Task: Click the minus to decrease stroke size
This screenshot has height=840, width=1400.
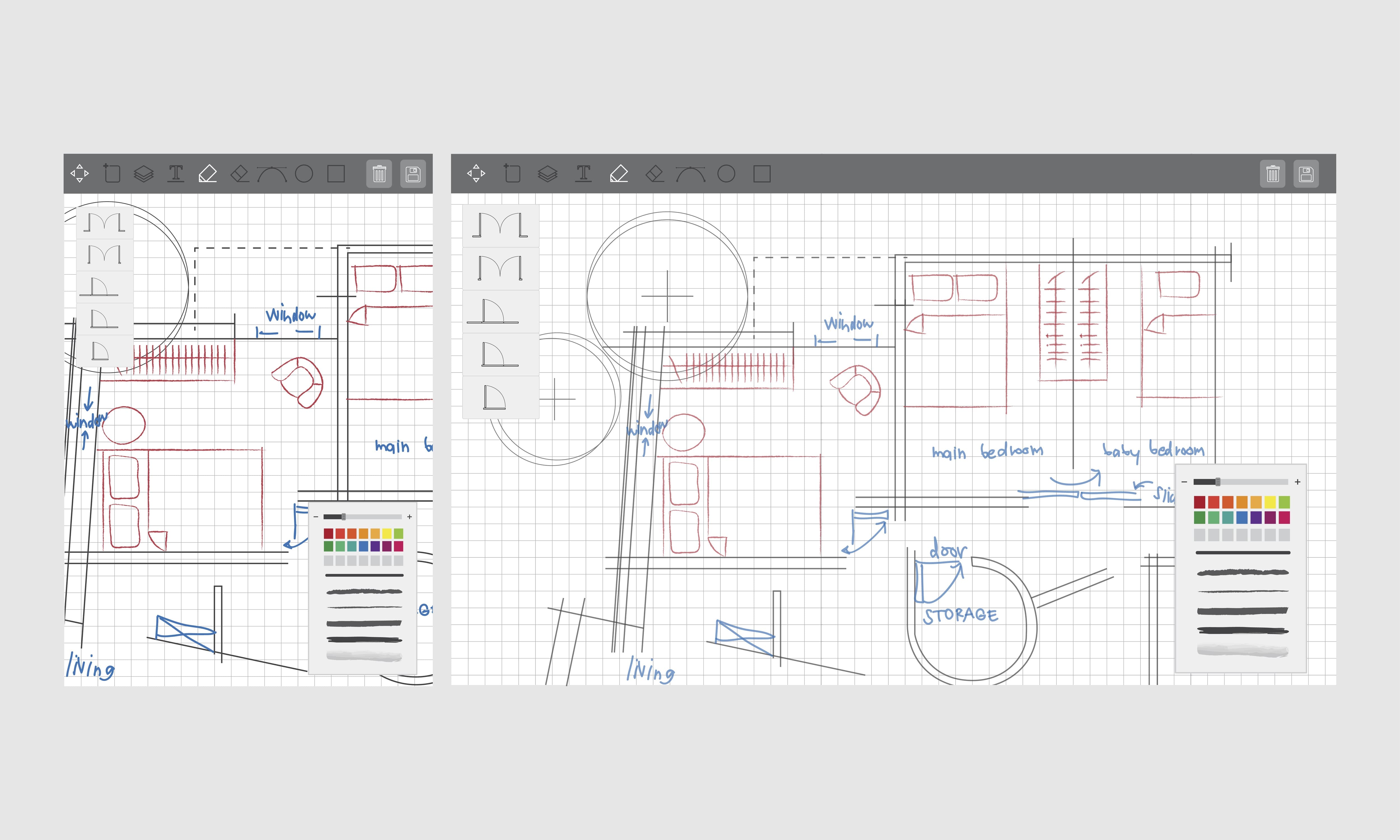Action: pos(1184,482)
